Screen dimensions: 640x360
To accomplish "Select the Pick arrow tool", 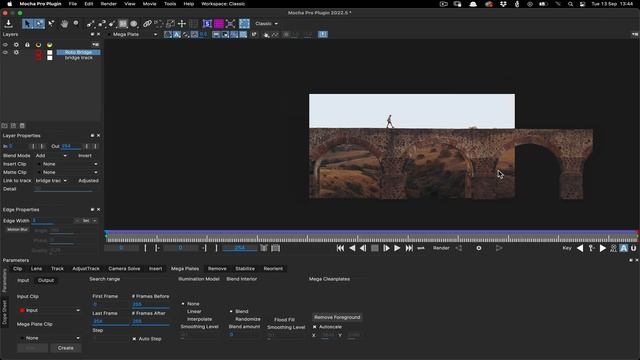I will [x=27, y=24].
